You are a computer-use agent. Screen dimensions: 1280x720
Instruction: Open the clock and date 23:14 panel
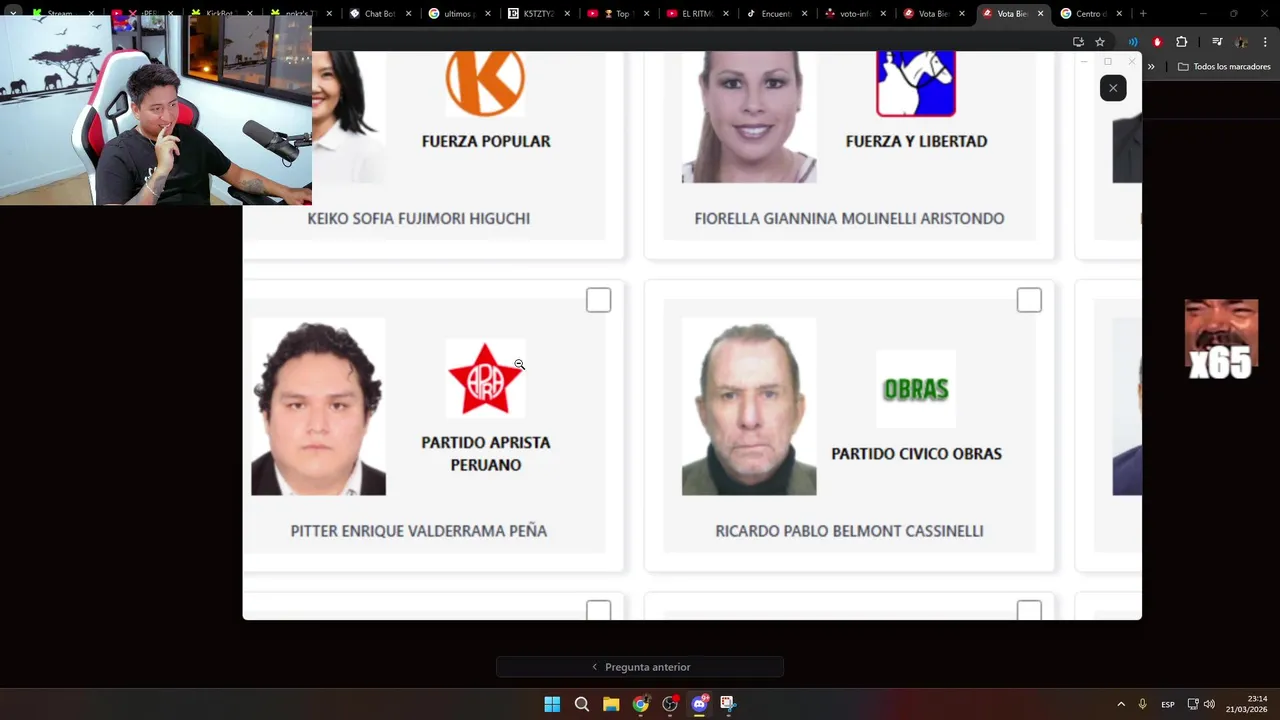coord(1248,704)
